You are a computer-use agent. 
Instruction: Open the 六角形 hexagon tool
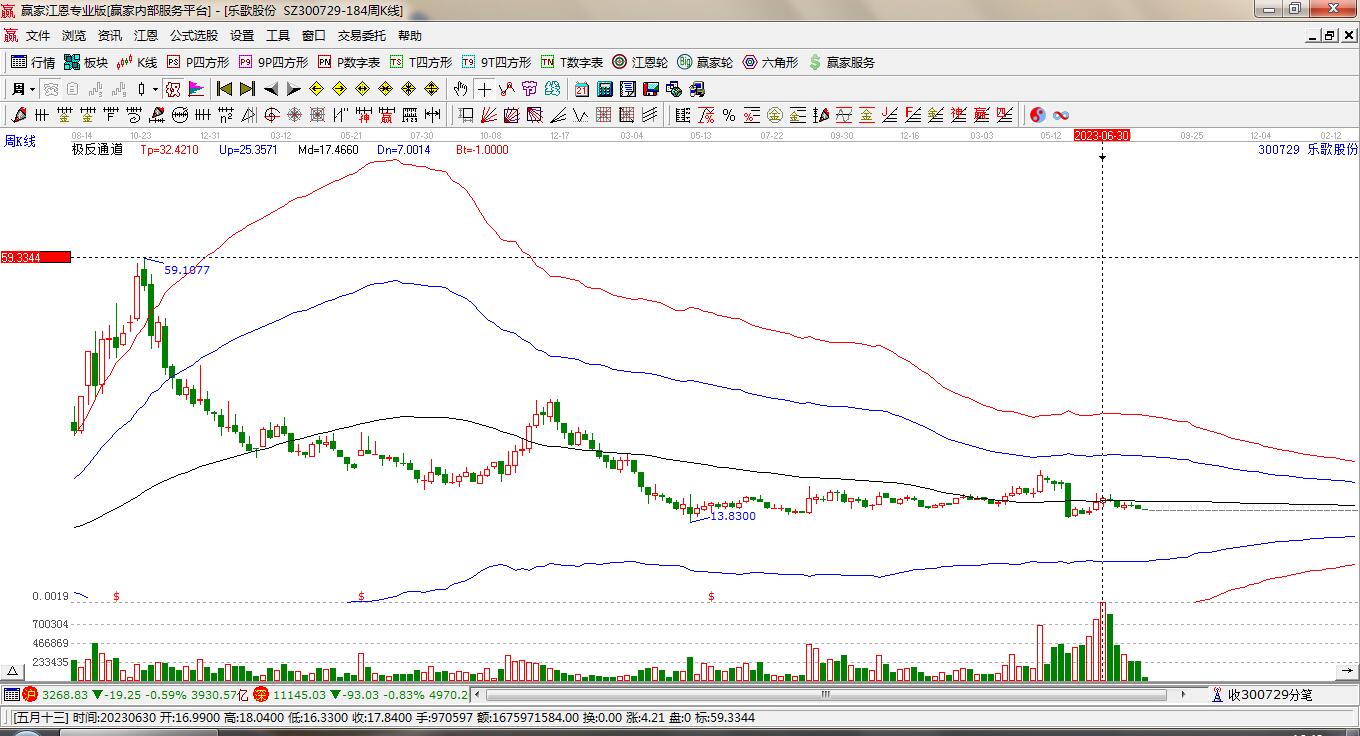click(770, 62)
